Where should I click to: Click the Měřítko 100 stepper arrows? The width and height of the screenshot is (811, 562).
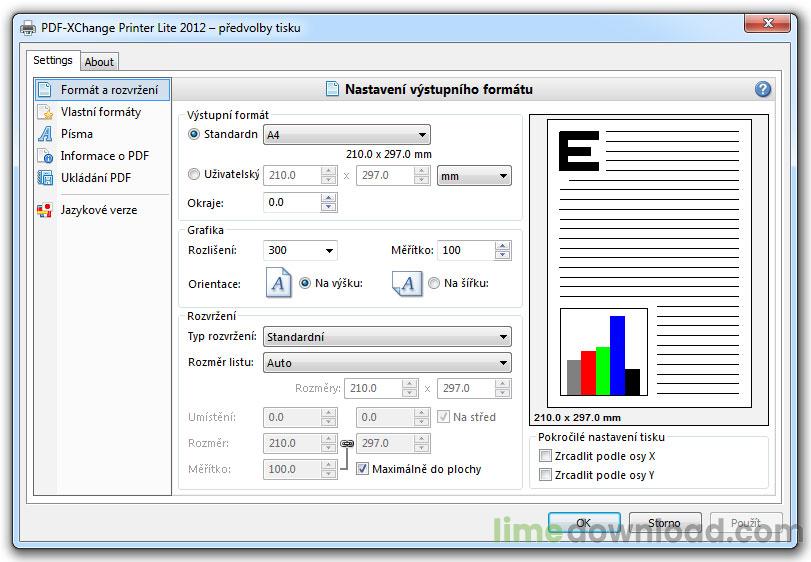click(502, 250)
